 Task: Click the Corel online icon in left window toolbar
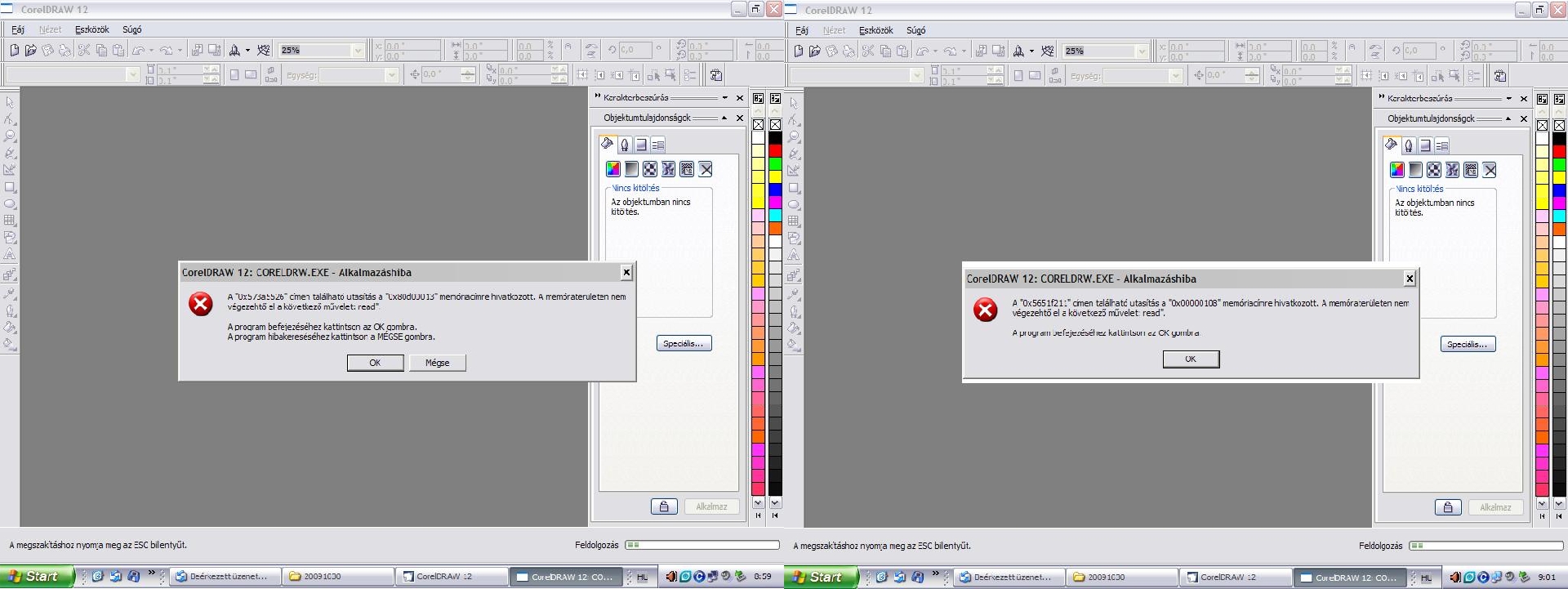263,50
